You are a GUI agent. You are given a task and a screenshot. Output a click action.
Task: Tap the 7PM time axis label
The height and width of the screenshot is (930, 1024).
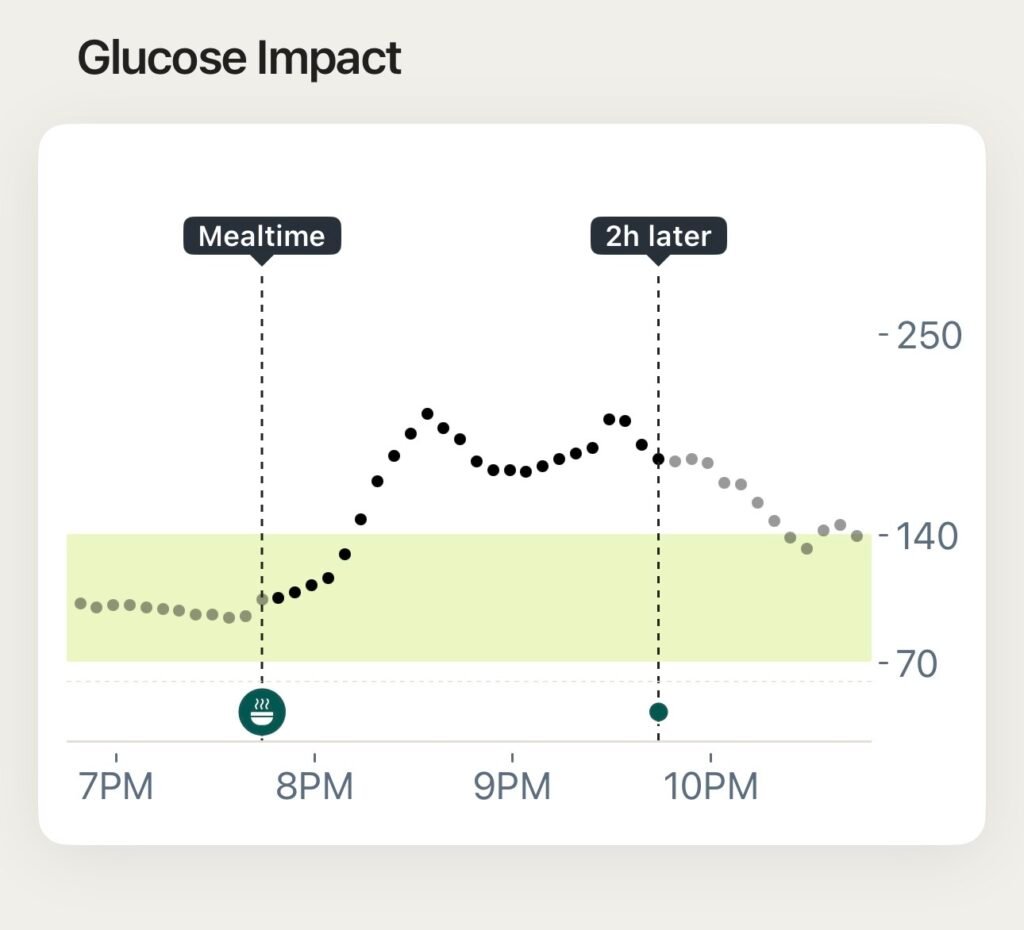click(116, 786)
